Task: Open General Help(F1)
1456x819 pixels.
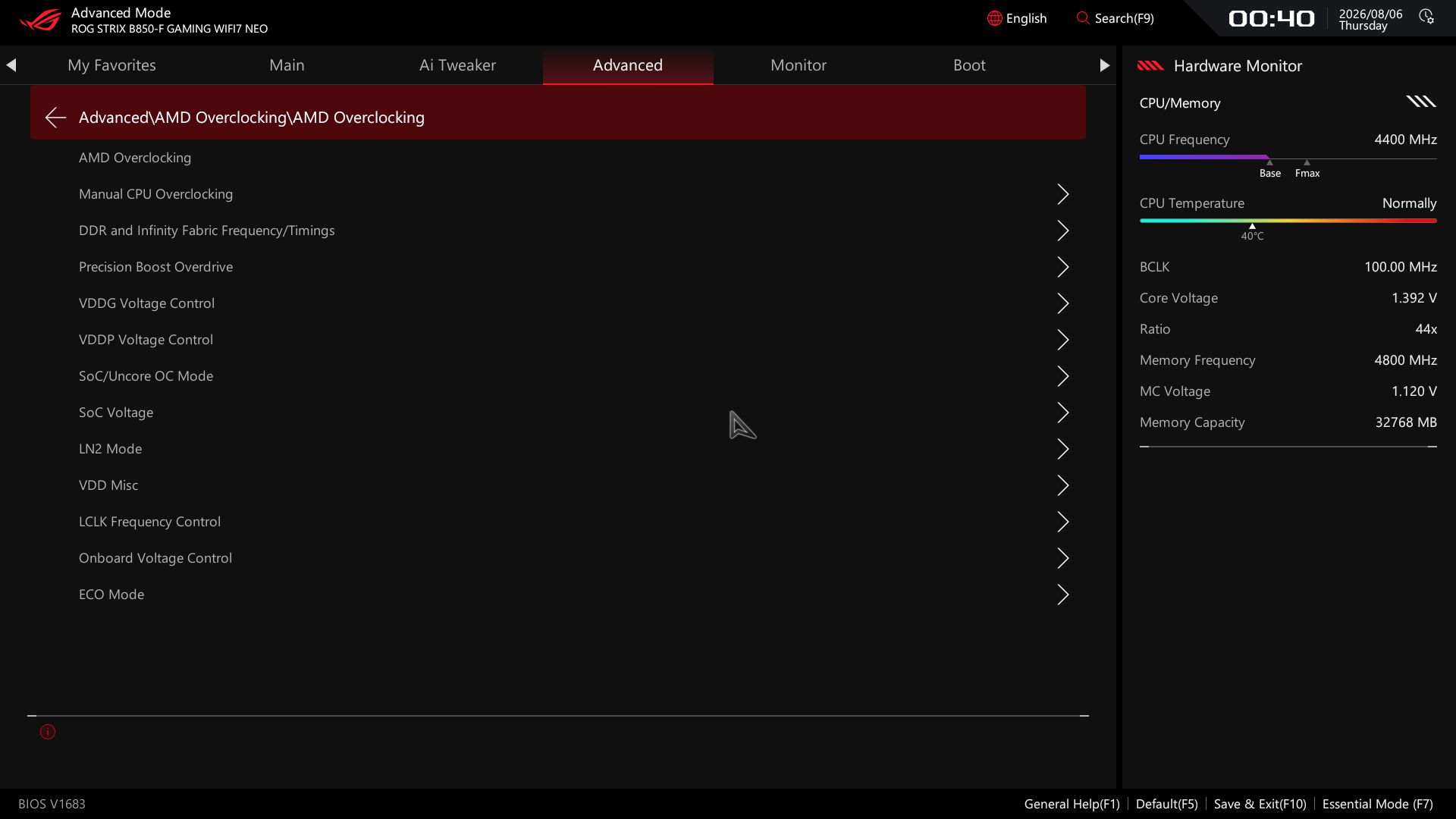Action: pyautogui.click(x=1072, y=804)
